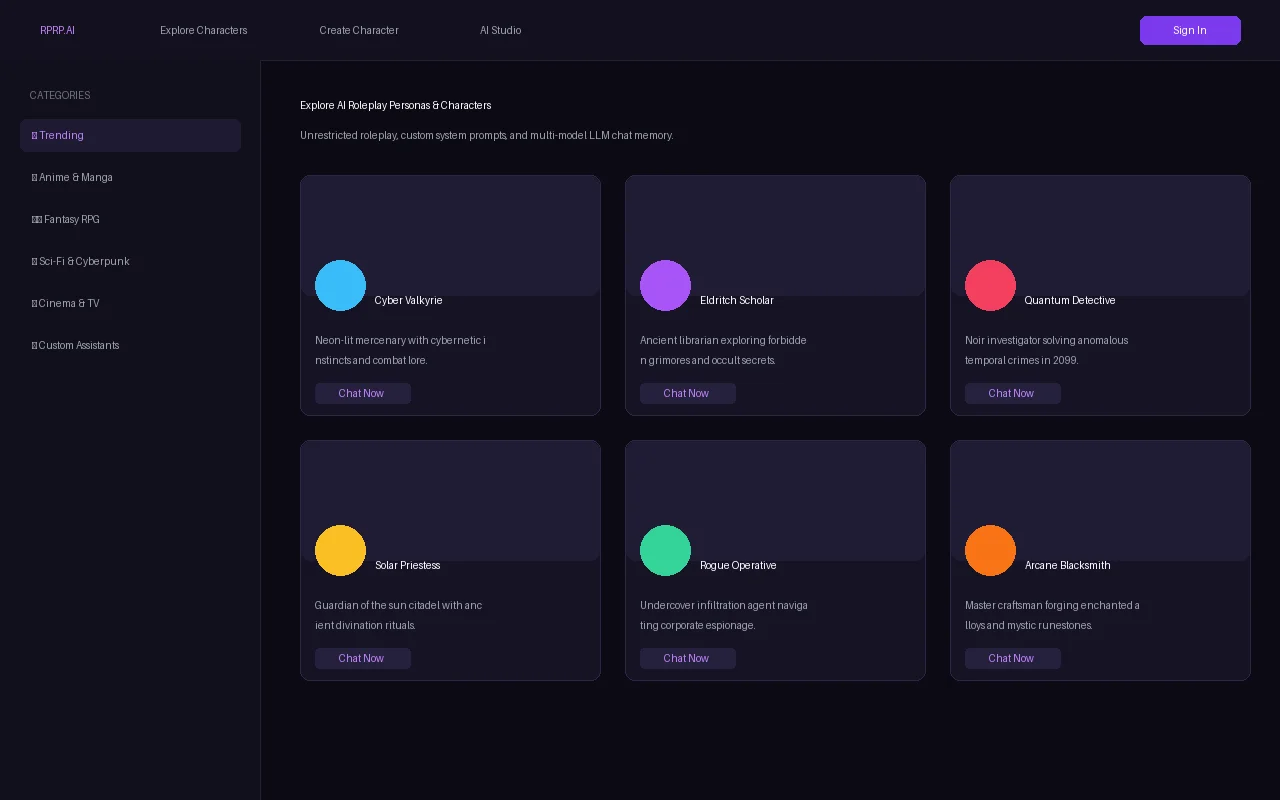Click the CATEGORIES sidebar label

click(60, 95)
